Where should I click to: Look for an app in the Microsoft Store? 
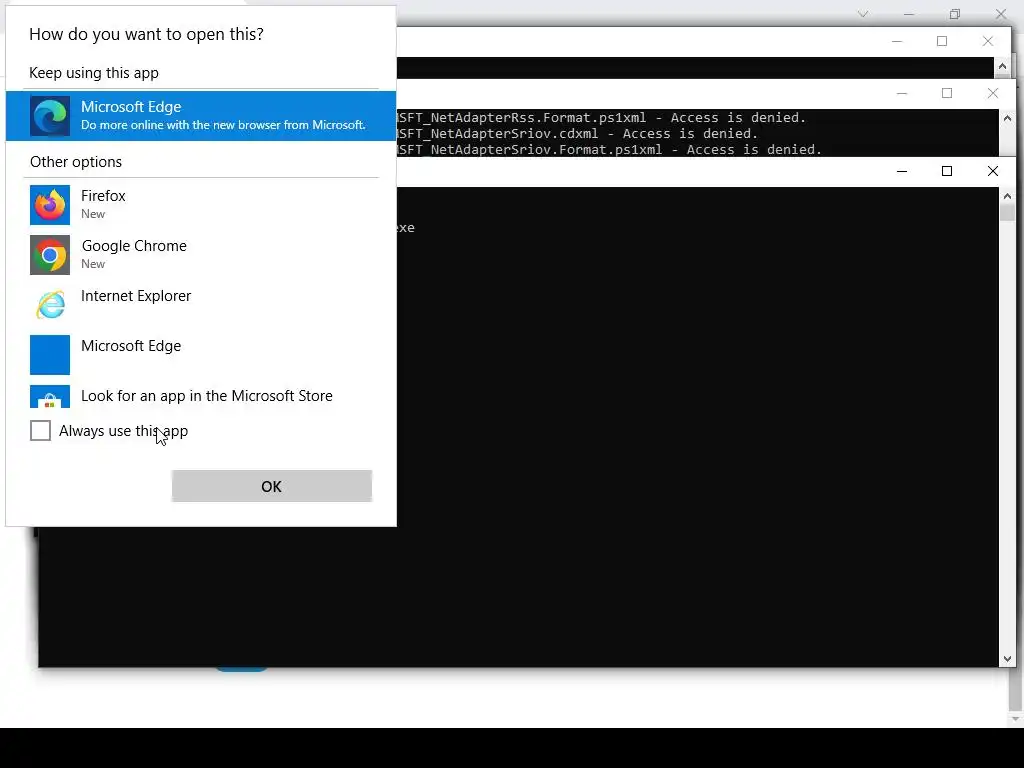click(200, 396)
